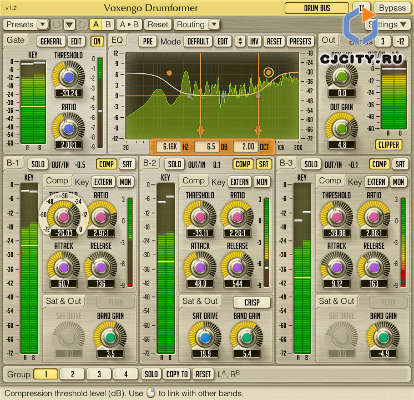
Task: Click the grayed undo icon beside Presets
Action: 57,24
